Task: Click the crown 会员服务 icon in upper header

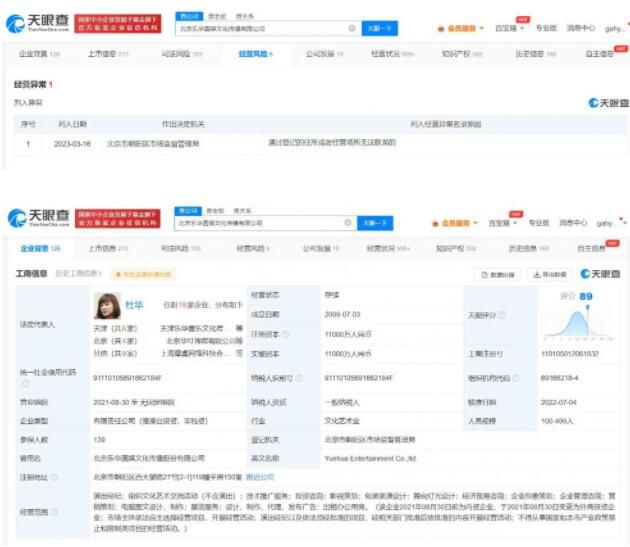Action: click(x=441, y=29)
